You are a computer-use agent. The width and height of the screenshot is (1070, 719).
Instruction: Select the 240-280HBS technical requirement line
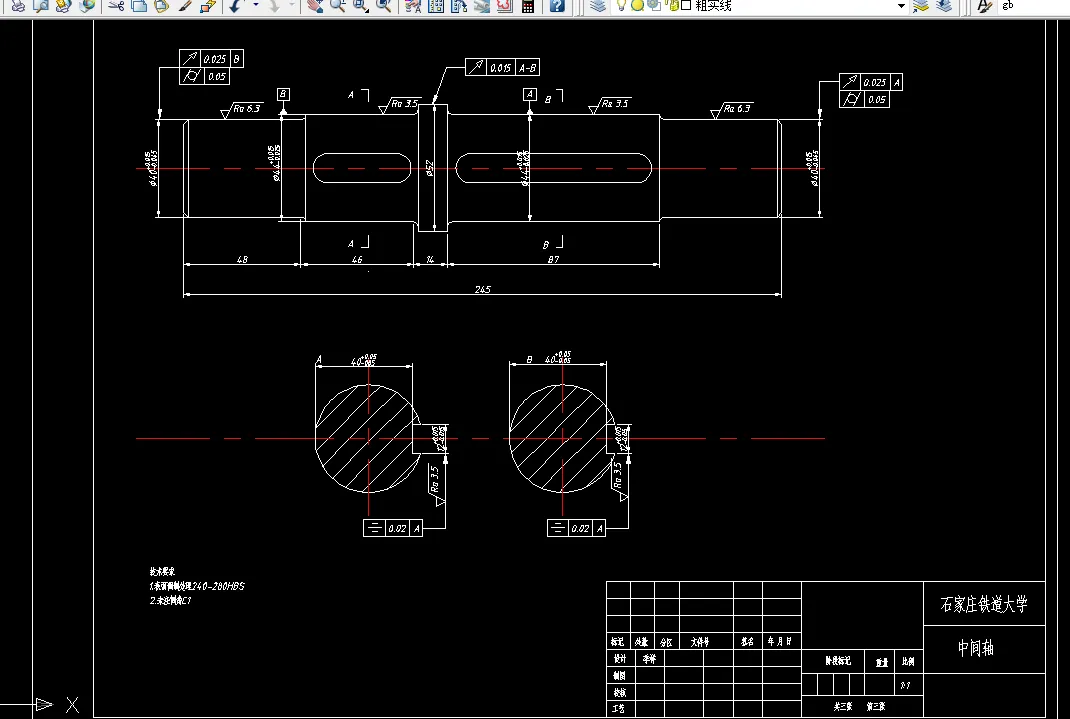(x=197, y=586)
